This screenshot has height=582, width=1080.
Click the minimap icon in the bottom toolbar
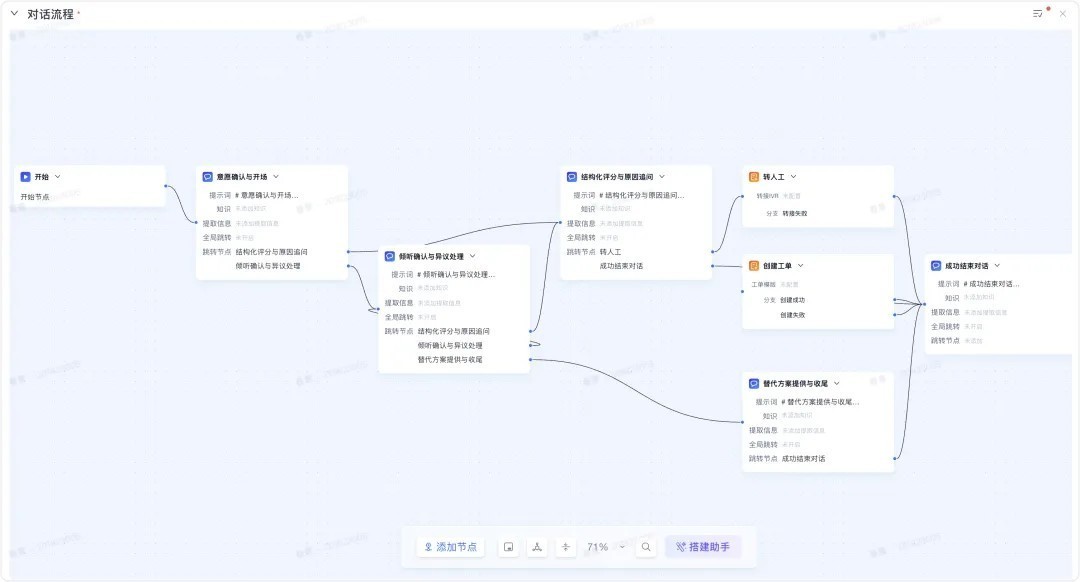pos(508,546)
